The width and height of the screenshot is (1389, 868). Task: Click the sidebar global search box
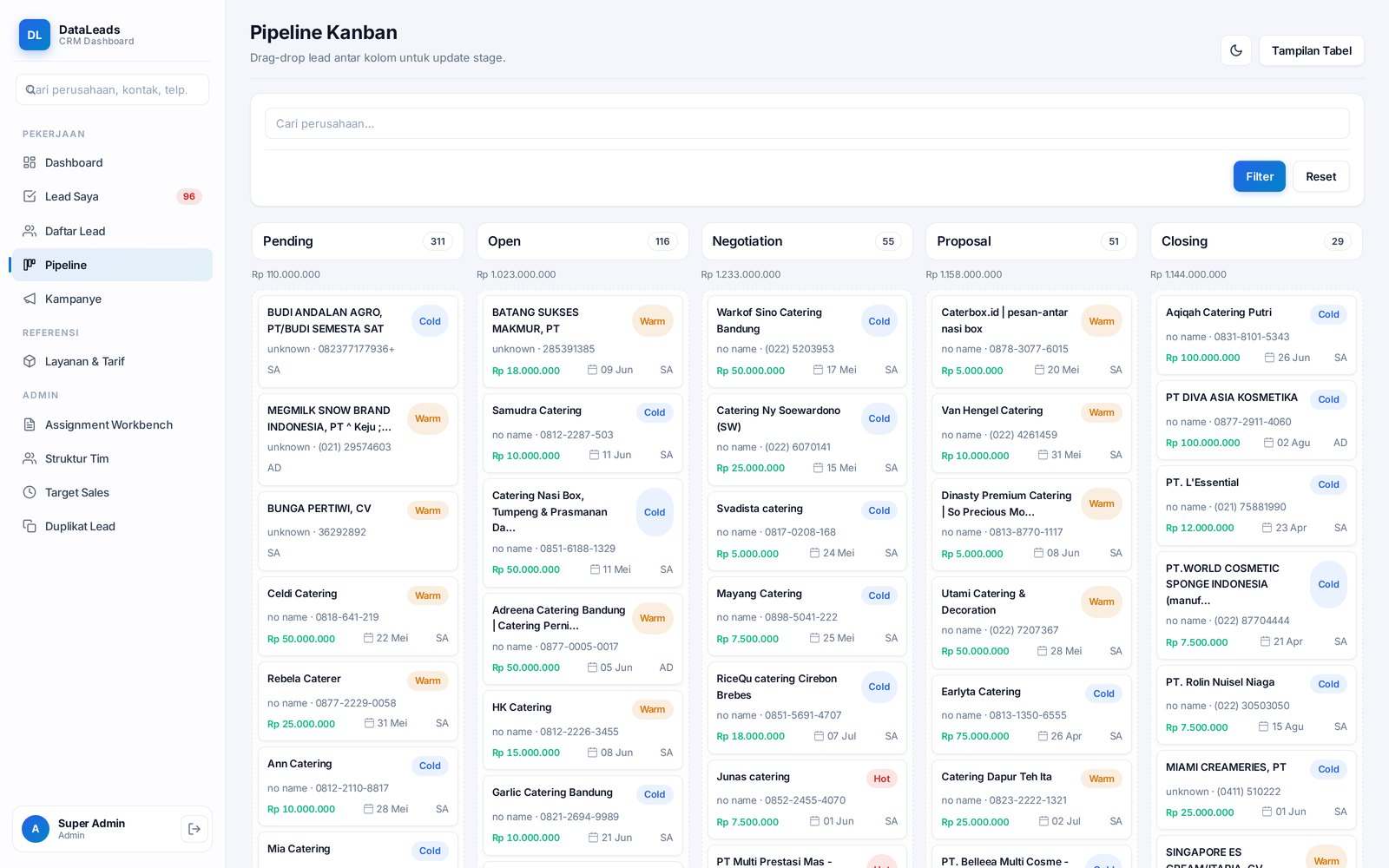[x=112, y=89]
